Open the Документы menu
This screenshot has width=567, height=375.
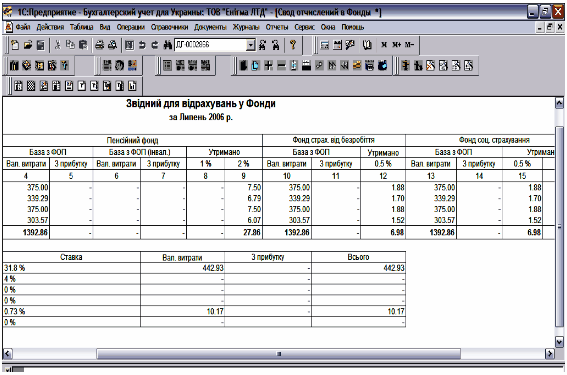pyautogui.click(x=210, y=27)
